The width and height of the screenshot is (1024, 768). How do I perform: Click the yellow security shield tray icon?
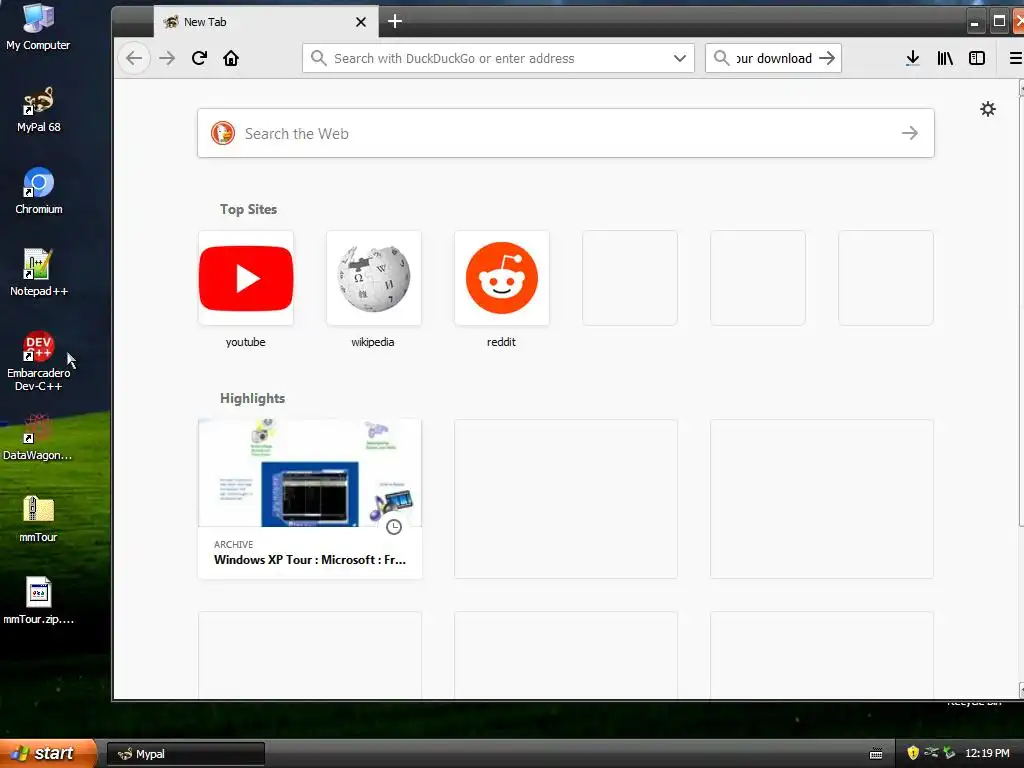912,753
